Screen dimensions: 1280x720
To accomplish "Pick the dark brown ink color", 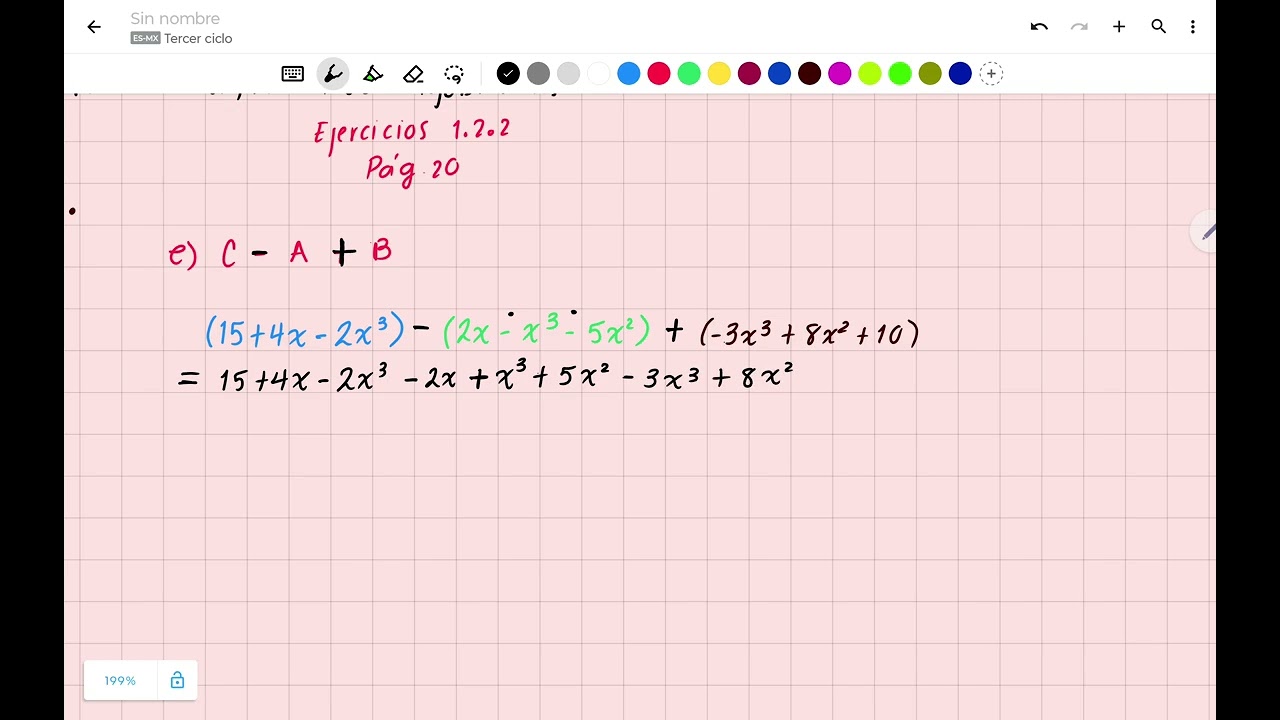I will tap(809, 73).
